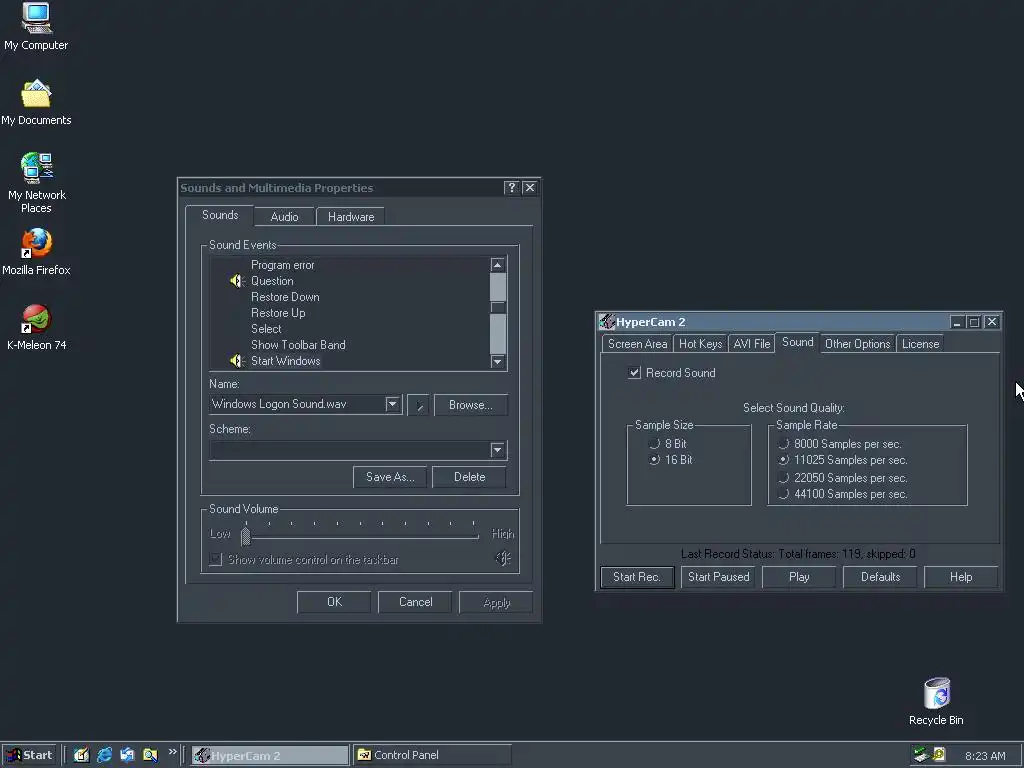Viewport: 1024px width, 768px height.
Task: Click the Play button in HyperCam
Action: (x=799, y=577)
